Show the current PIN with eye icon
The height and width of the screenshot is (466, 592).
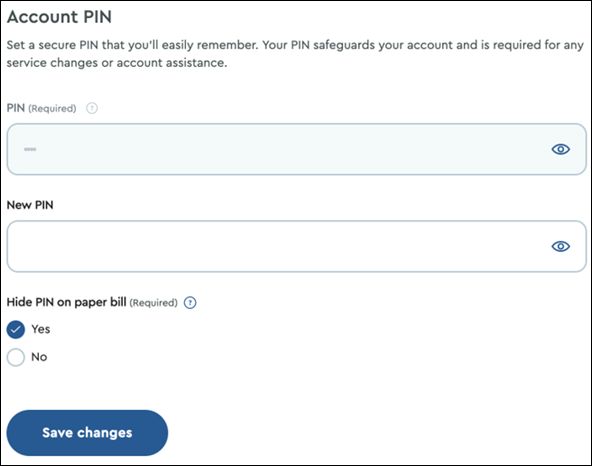(561, 149)
